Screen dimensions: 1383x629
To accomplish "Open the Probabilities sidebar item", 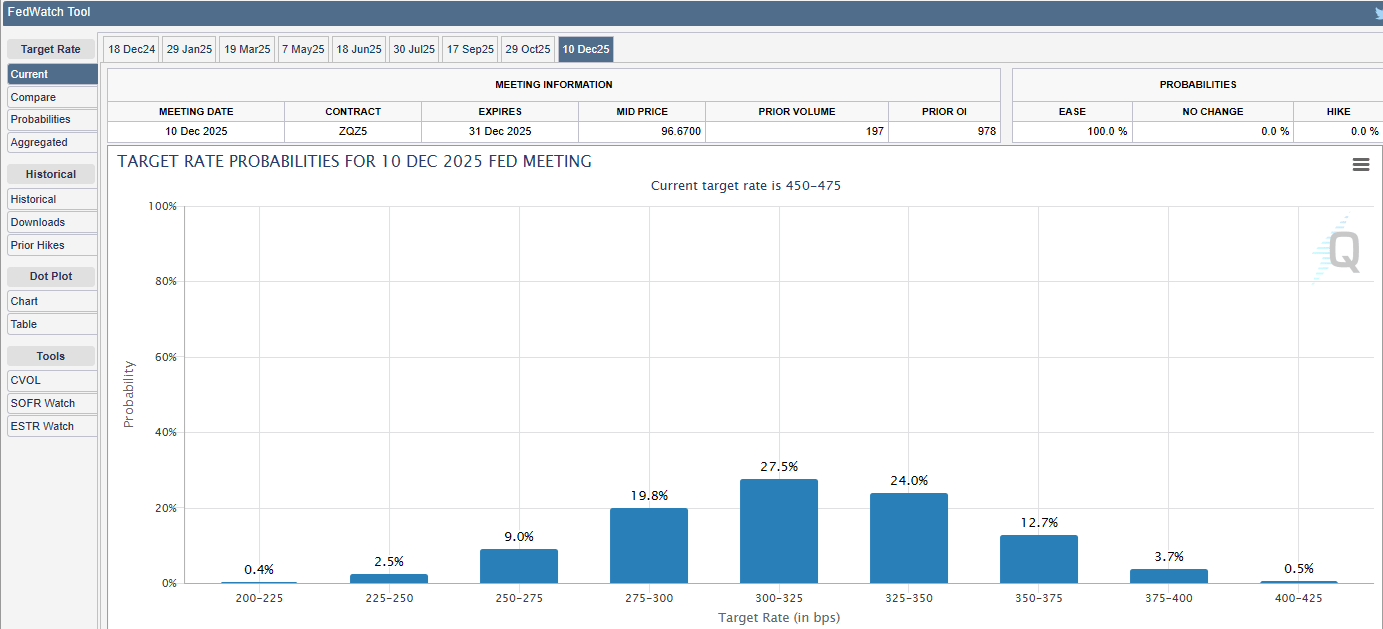I will [52, 119].
